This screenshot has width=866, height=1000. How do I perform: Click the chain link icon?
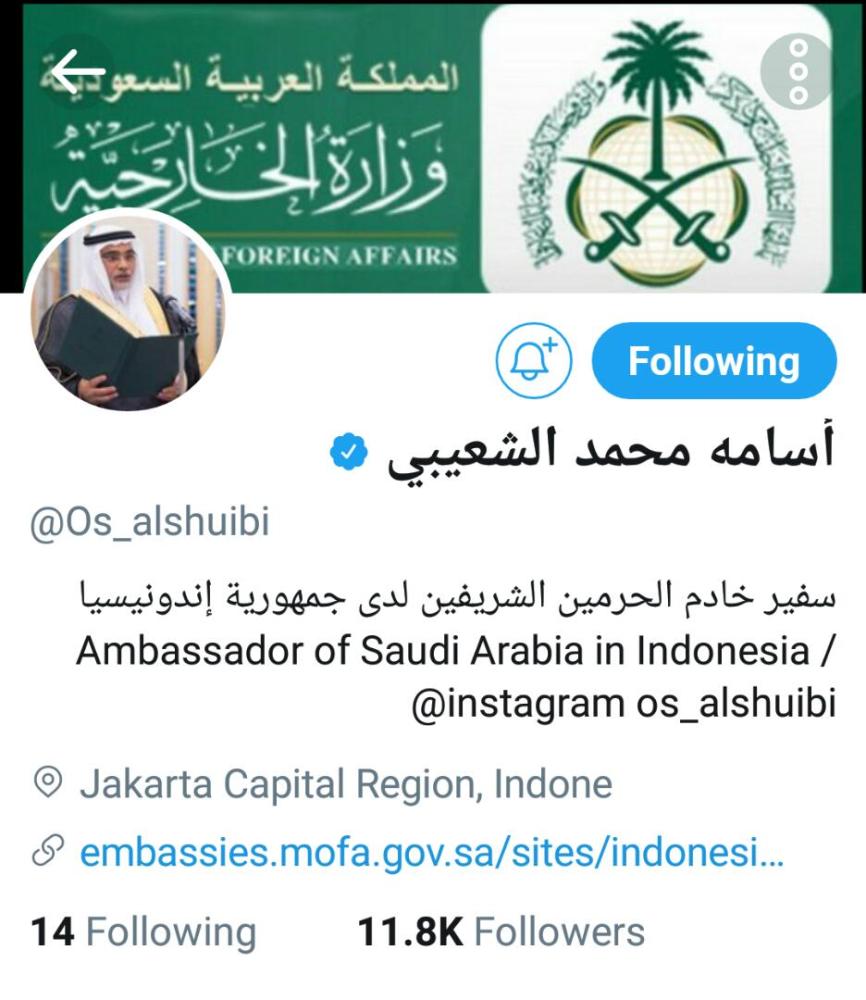[48, 850]
